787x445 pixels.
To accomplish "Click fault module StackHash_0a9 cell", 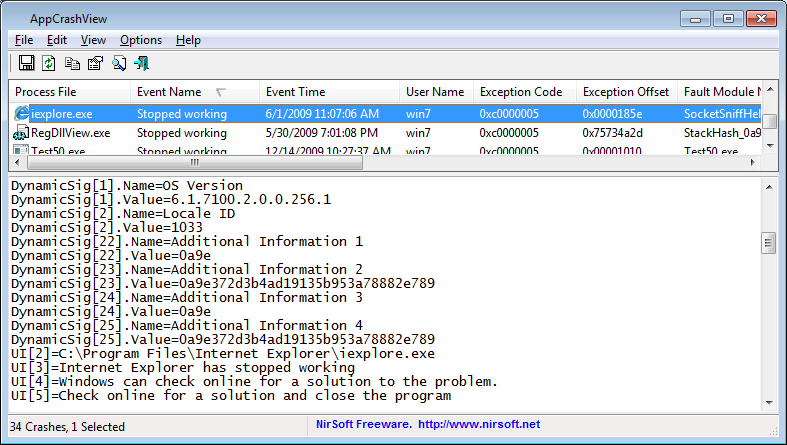I will point(722,133).
